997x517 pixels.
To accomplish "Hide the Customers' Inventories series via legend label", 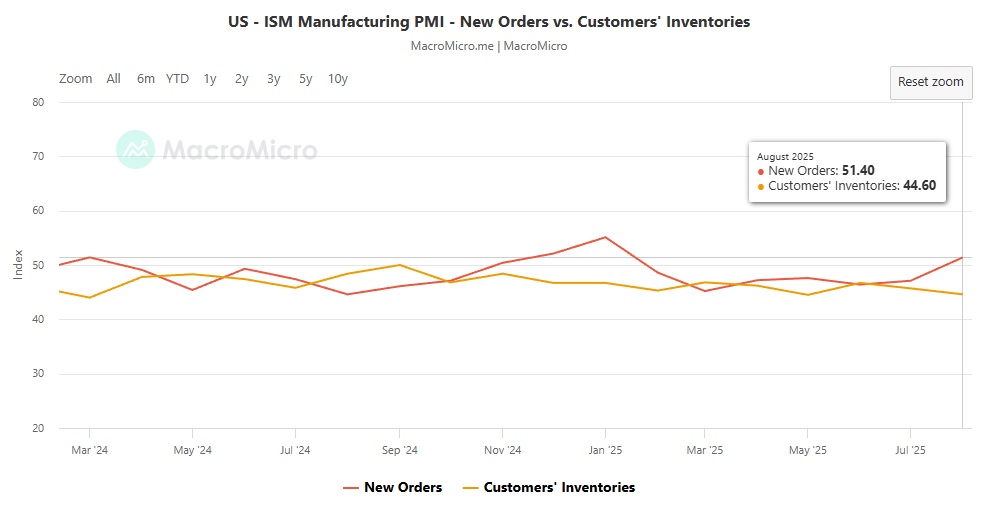I will click(559, 488).
